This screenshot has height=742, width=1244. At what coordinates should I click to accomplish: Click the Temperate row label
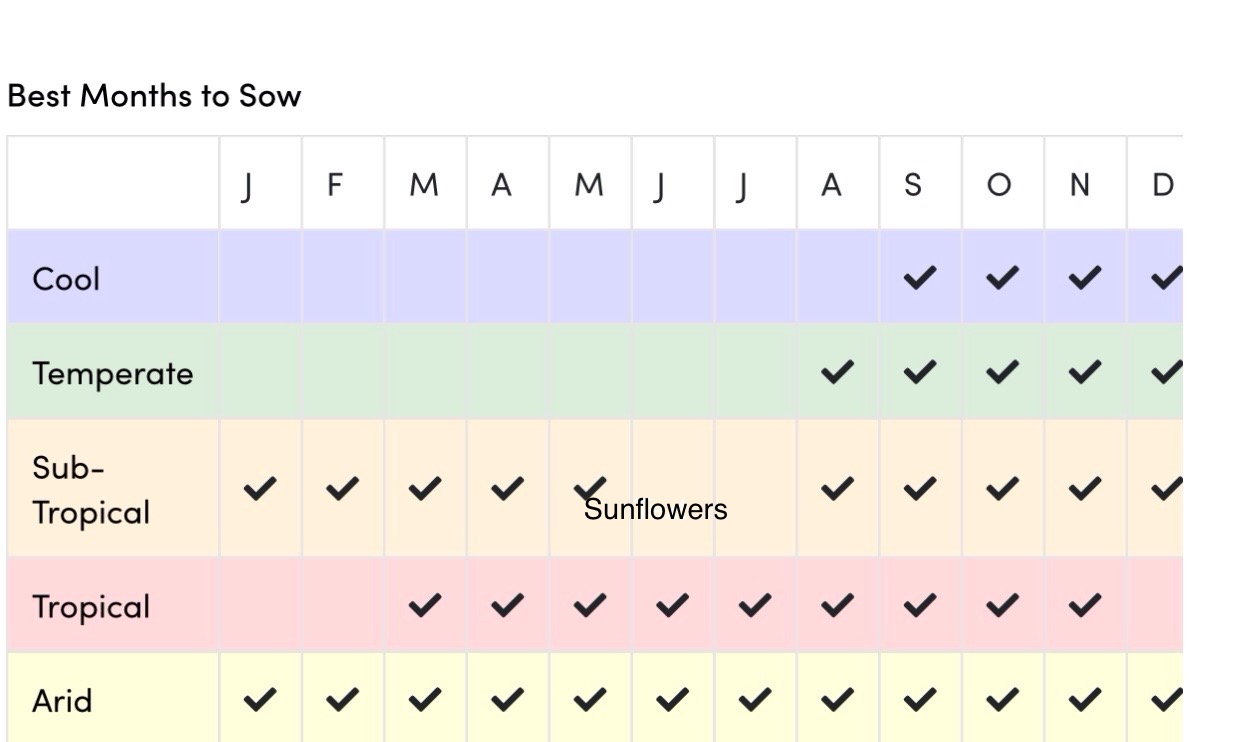[113, 373]
